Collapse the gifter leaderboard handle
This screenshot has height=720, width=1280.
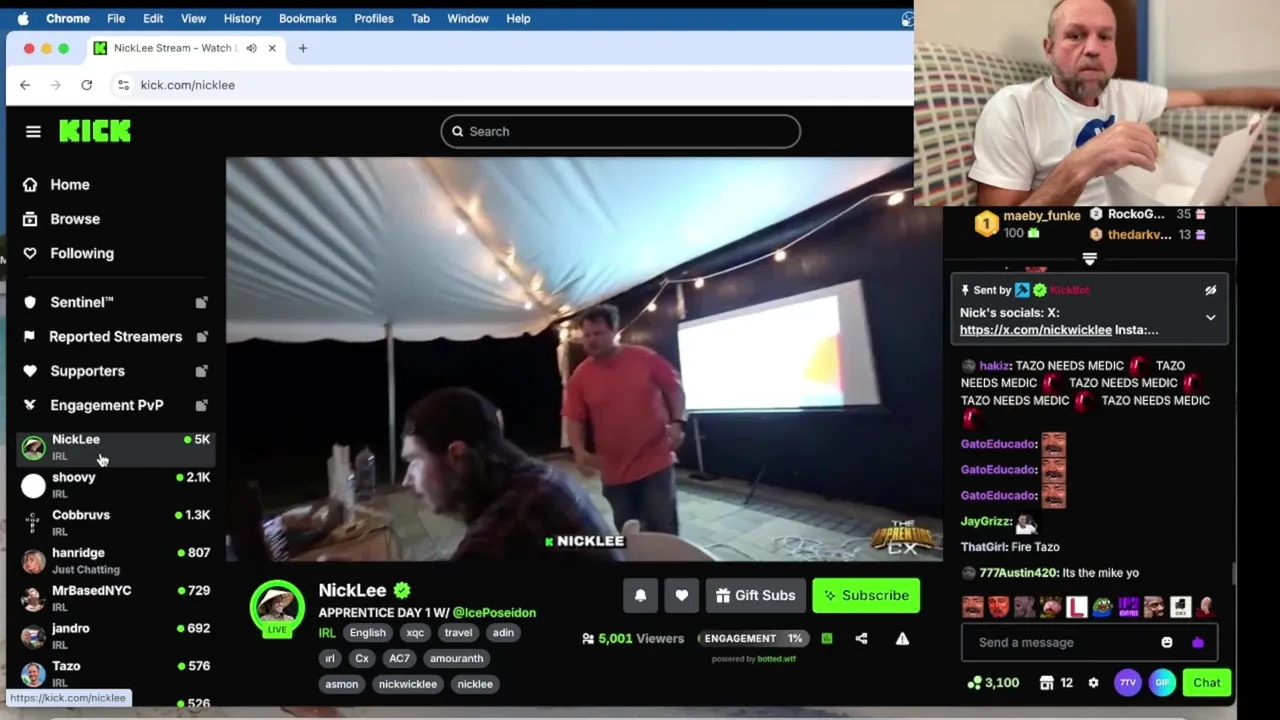(x=1089, y=259)
